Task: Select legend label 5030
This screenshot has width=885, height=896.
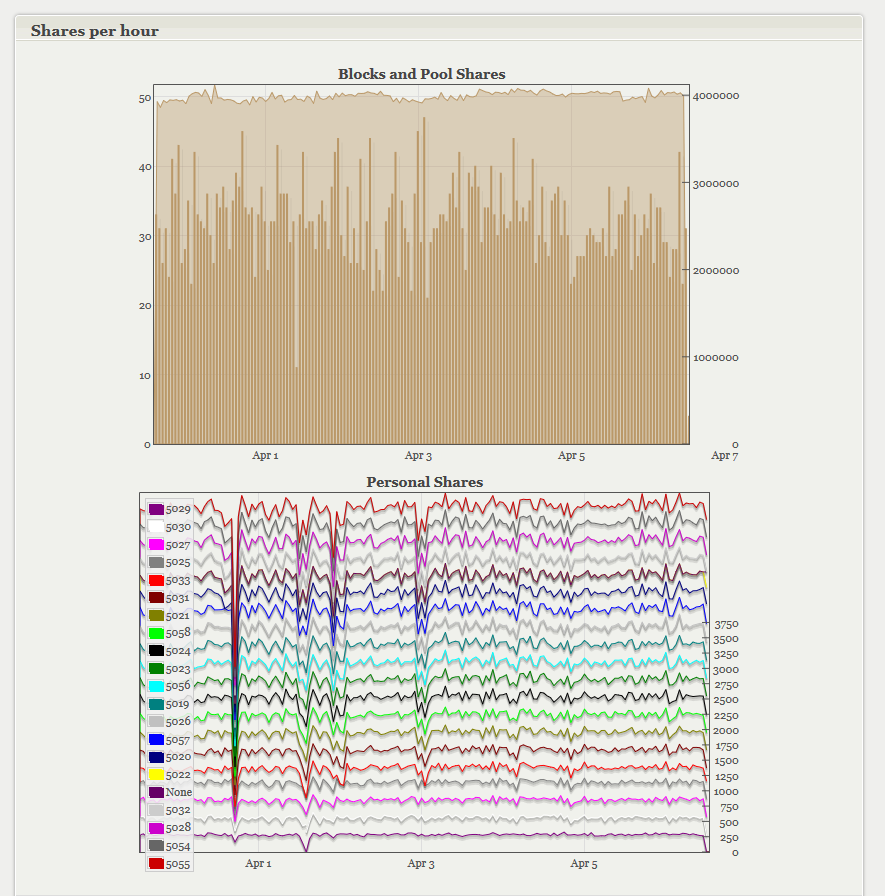Action: click(178, 527)
